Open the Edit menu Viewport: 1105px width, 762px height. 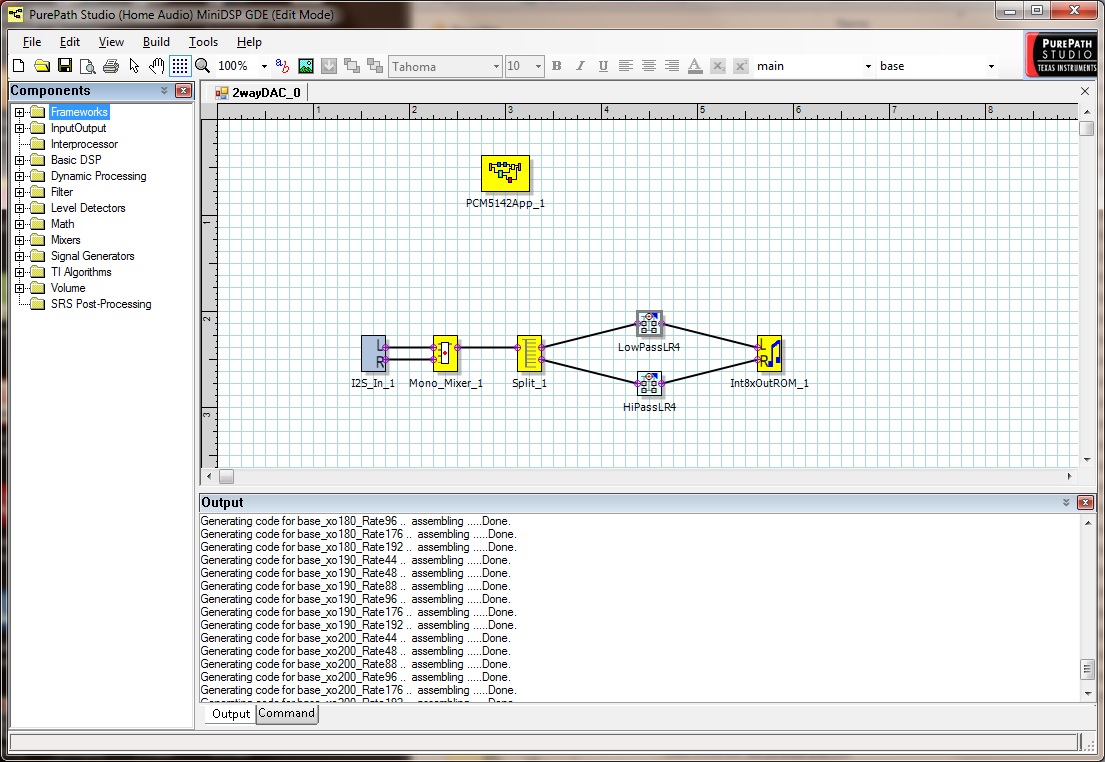point(70,42)
